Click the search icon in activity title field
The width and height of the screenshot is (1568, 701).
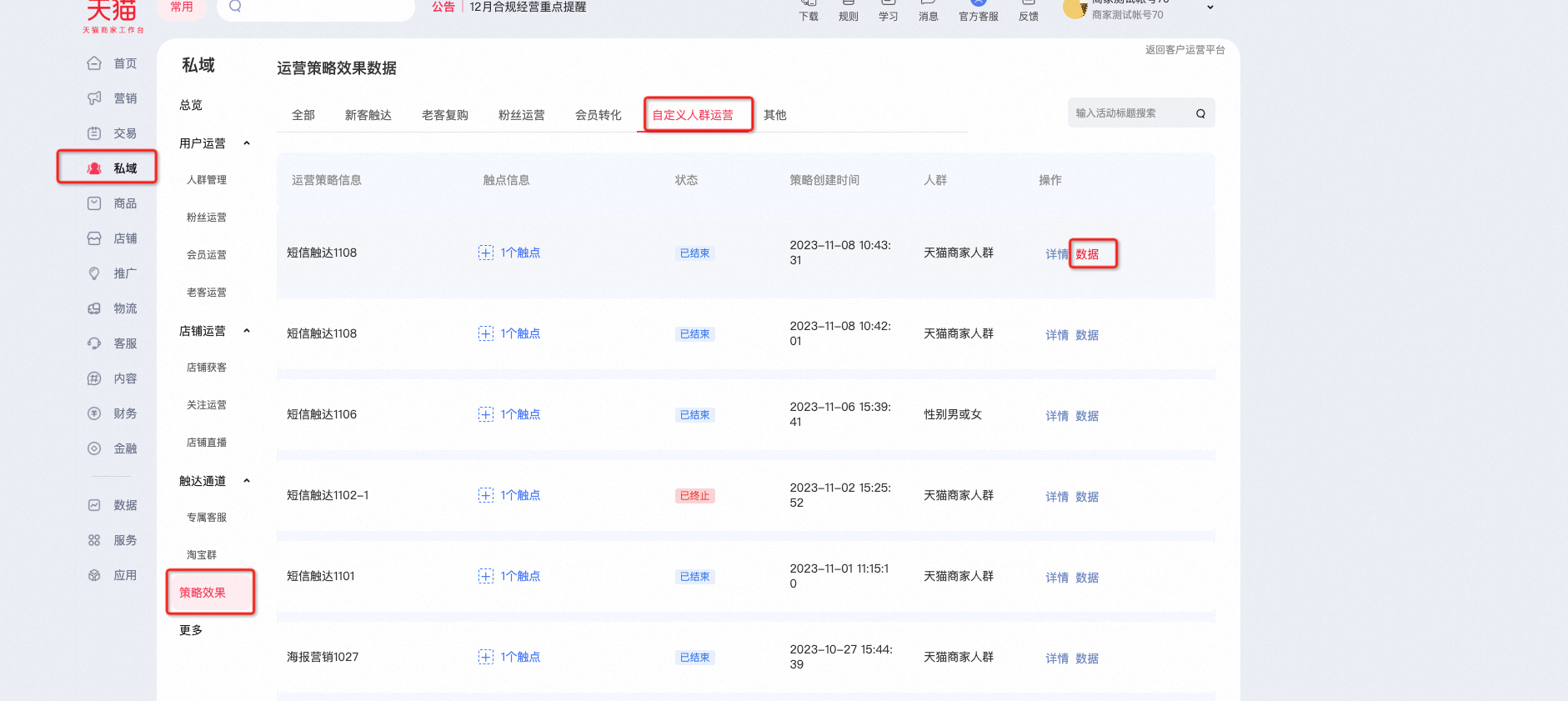1200,113
